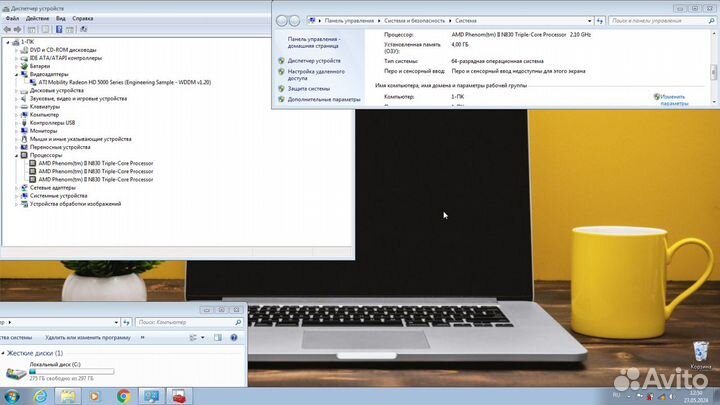Collapse the Жесткие диски (1) group
The height and width of the screenshot is (405, 720).
[3, 353]
